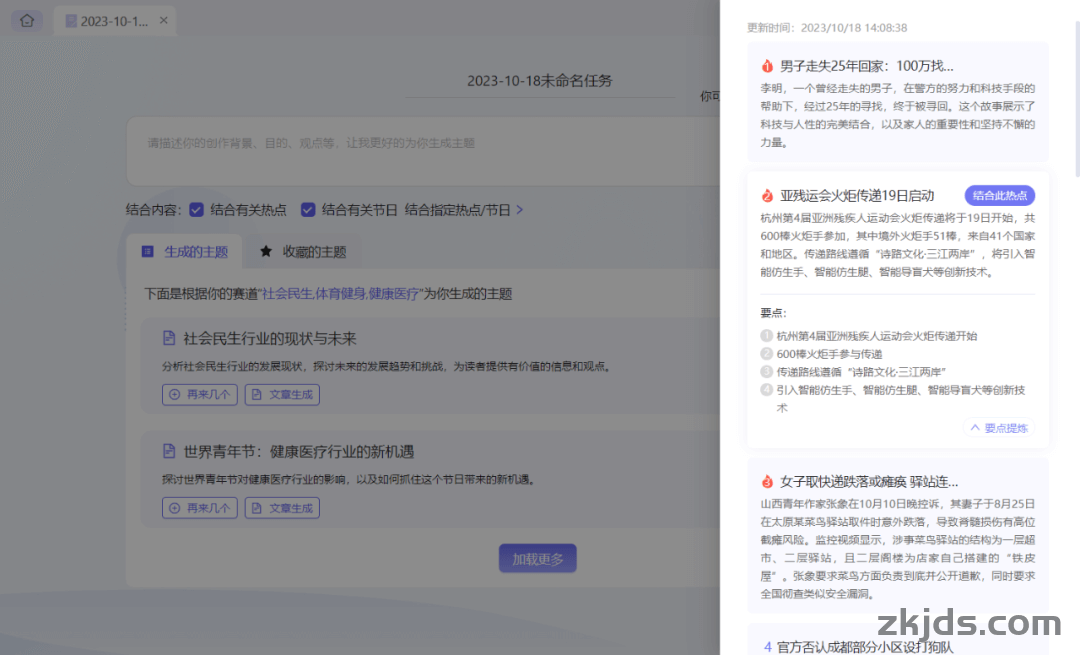Toggle the 结合有关热点 checkbox
This screenshot has width=1080, height=655.
[196, 209]
